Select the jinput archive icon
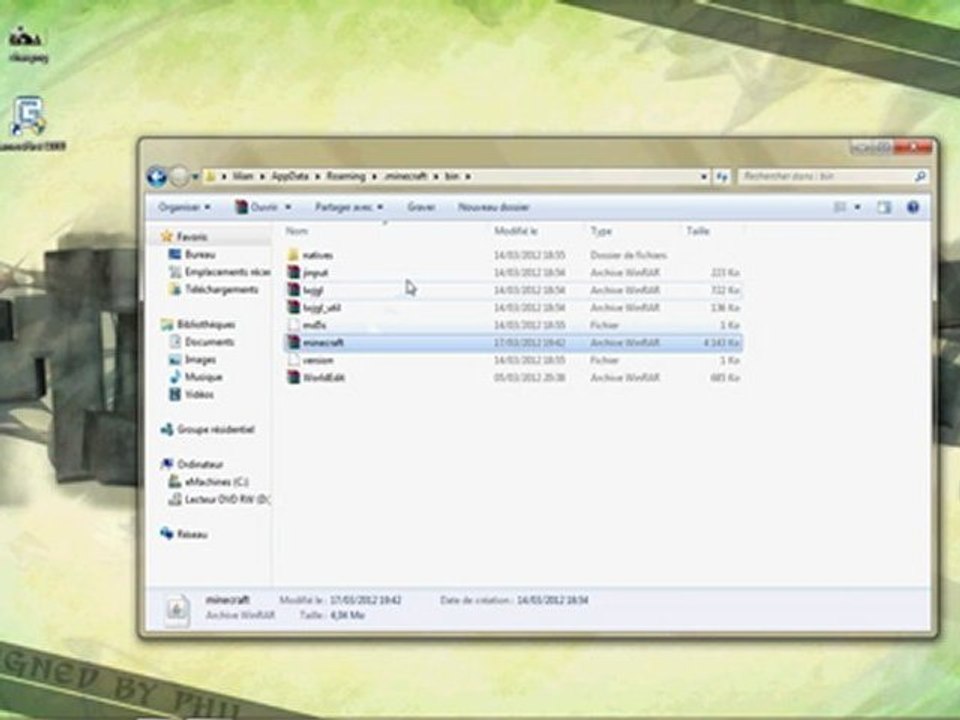The width and height of the screenshot is (960, 720). [x=293, y=272]
